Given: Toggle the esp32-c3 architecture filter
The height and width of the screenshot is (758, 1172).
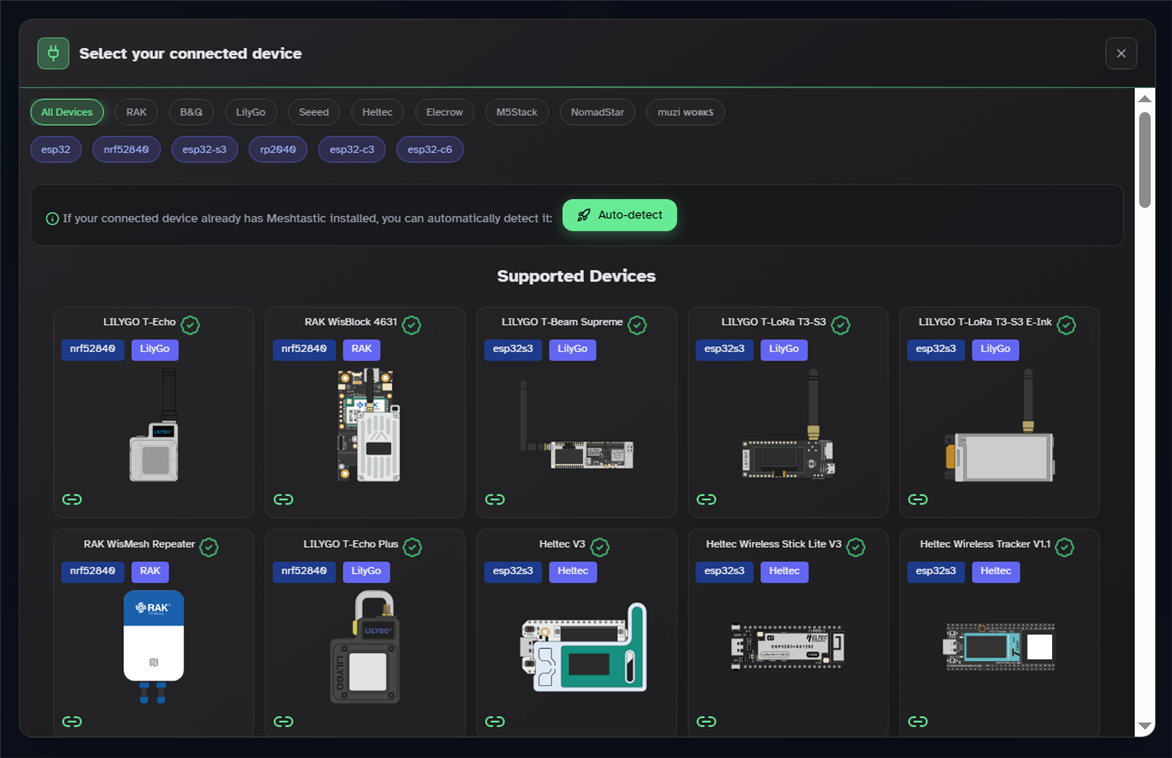Looking at the screenshot, I should pos(352,150).
